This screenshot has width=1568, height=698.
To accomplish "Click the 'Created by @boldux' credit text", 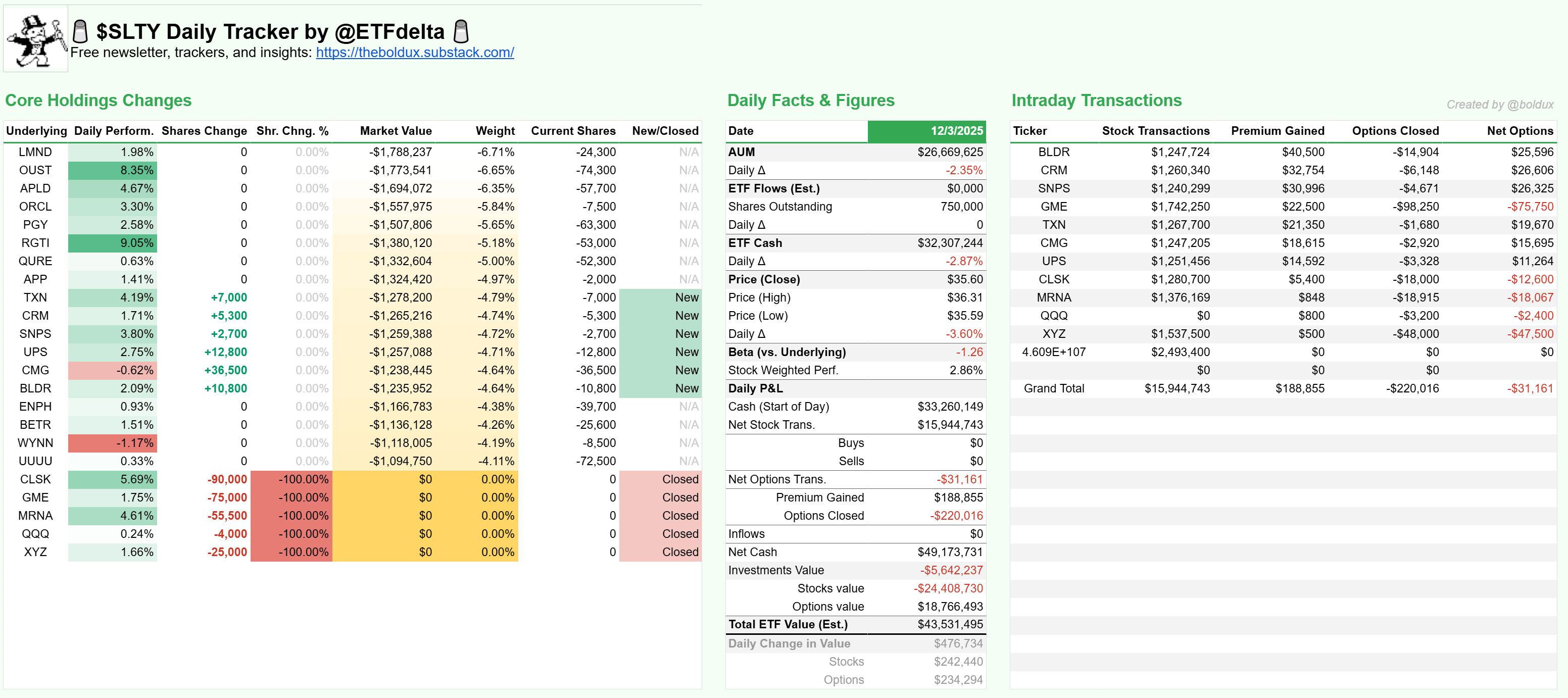I will click(x=1499, y=105).
